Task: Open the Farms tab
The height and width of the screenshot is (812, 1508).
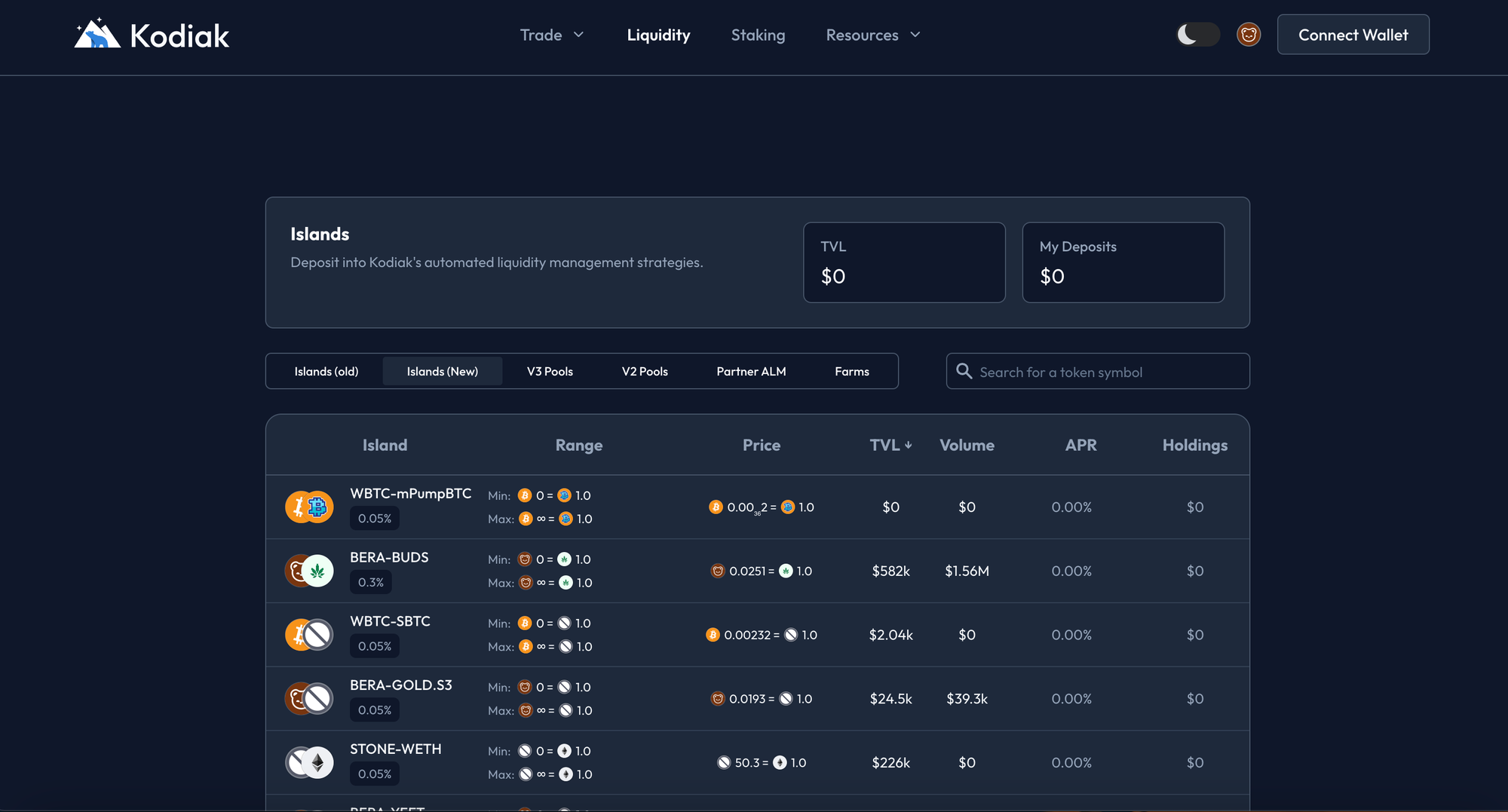Action: pos(851,371)
